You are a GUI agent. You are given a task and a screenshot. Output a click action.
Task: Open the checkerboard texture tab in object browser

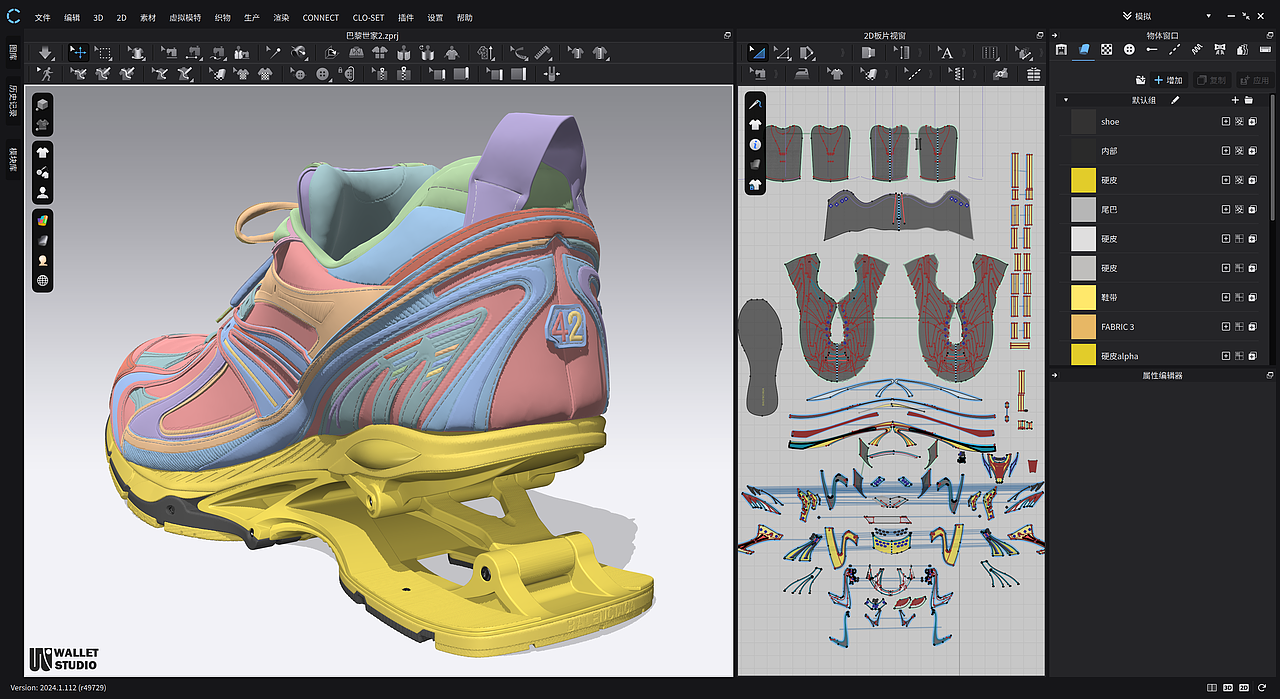[1107, 49]
